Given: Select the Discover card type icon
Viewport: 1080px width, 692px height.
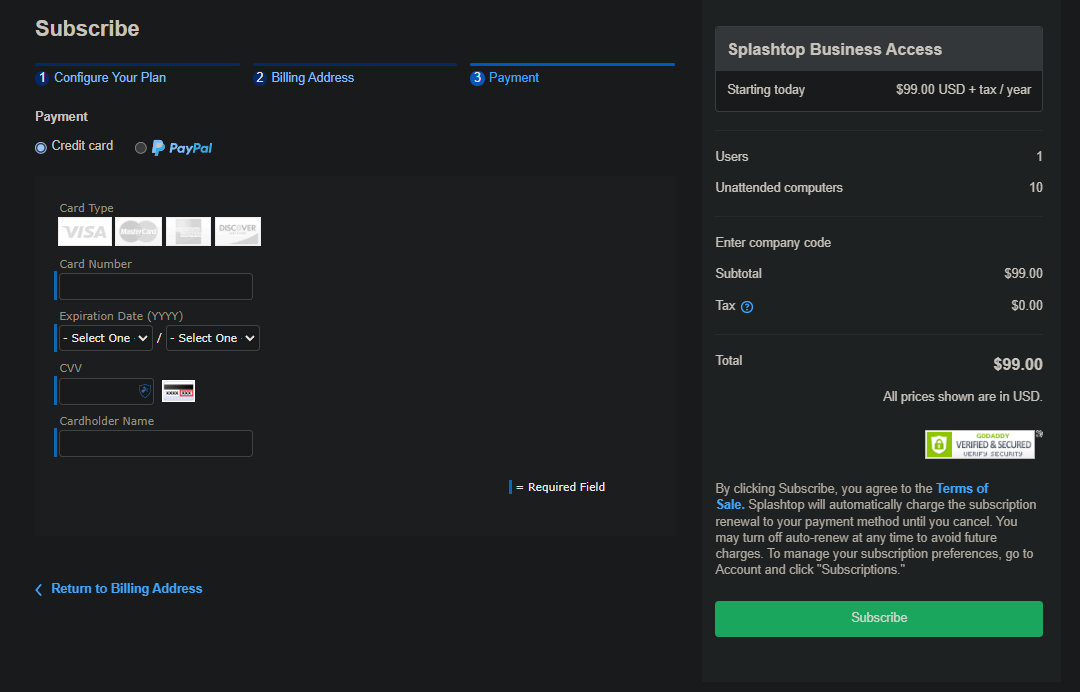Looking at the screenshot, I should coord(238,231).
